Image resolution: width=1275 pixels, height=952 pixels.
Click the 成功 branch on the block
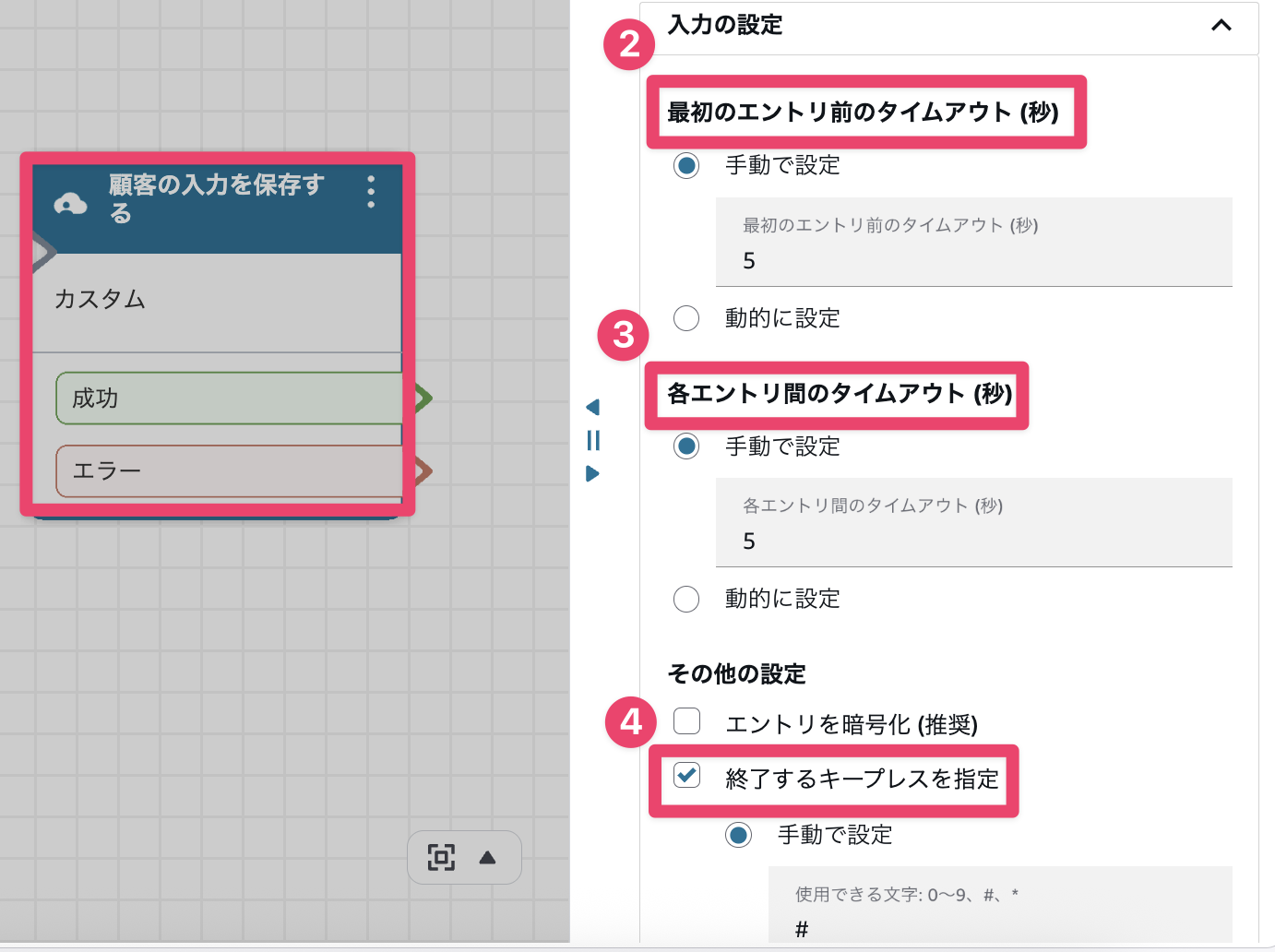(x=229, y=399)
